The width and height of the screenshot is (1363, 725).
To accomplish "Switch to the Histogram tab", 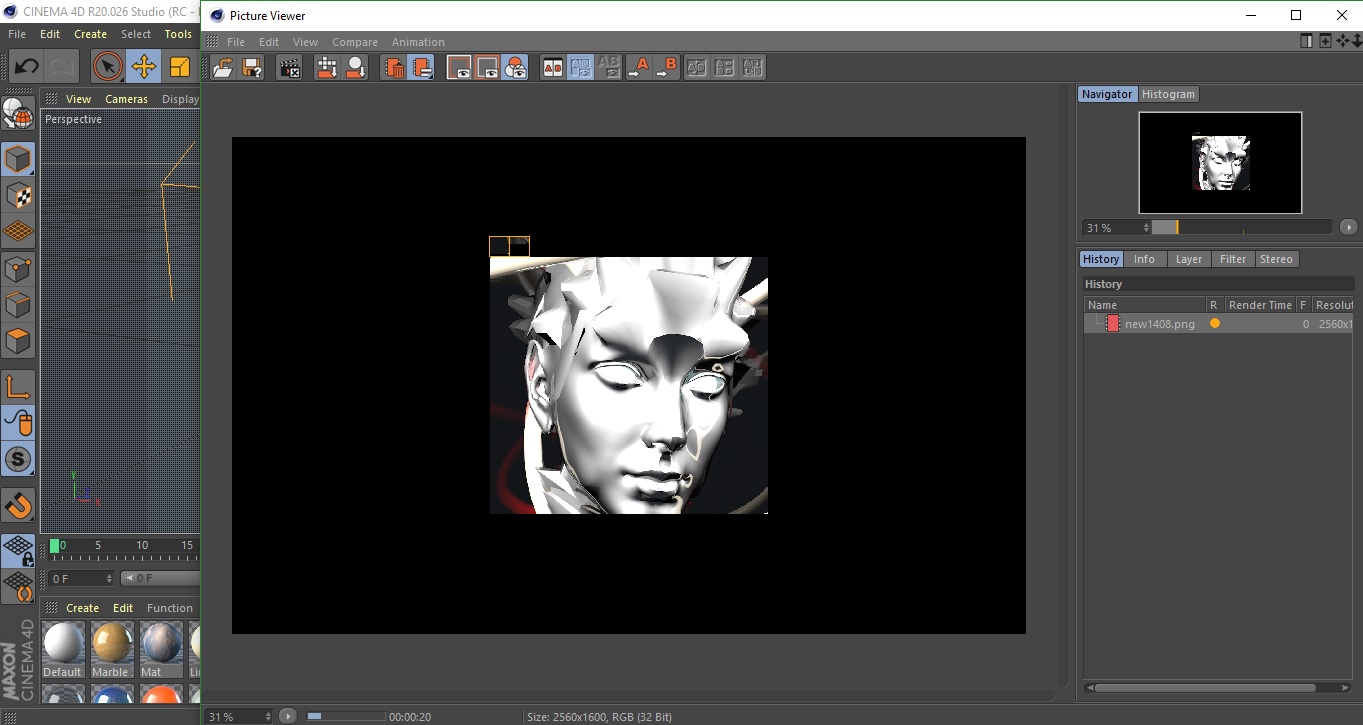I will [1168, 94].
